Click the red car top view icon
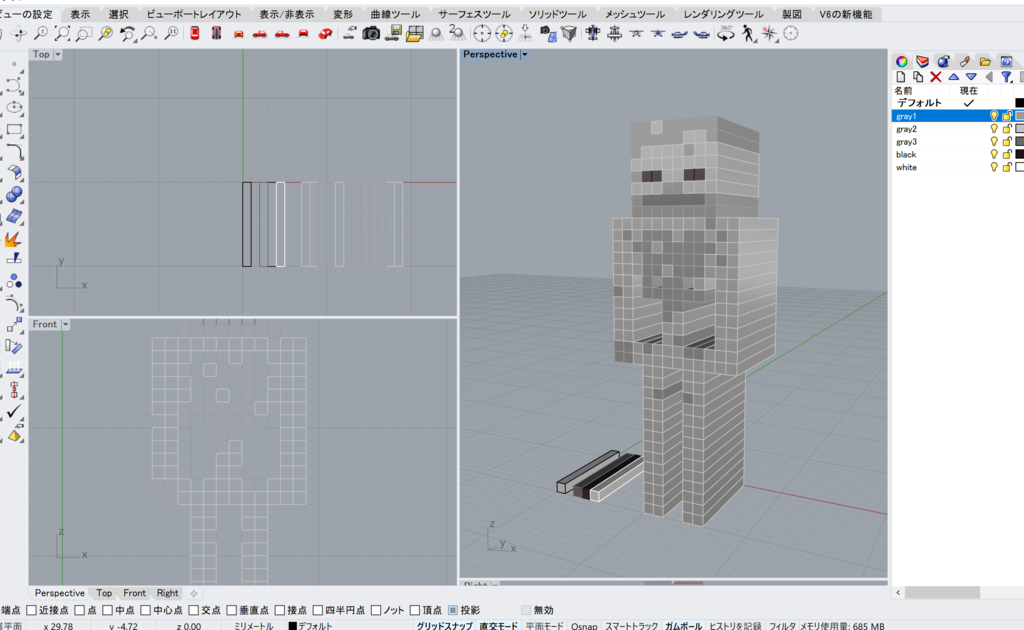This screenshot has height=630, width=1024. 195,34
